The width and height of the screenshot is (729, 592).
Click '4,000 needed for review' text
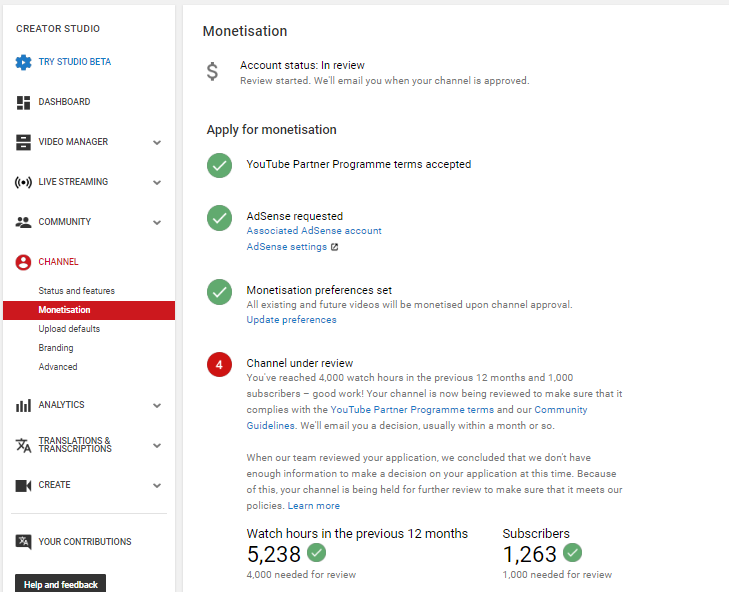(301, 575)
